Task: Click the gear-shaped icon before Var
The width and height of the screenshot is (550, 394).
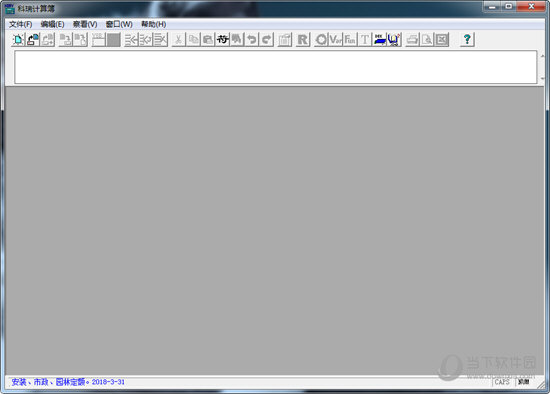Action: pyautogui.click(x=321, y=40)
